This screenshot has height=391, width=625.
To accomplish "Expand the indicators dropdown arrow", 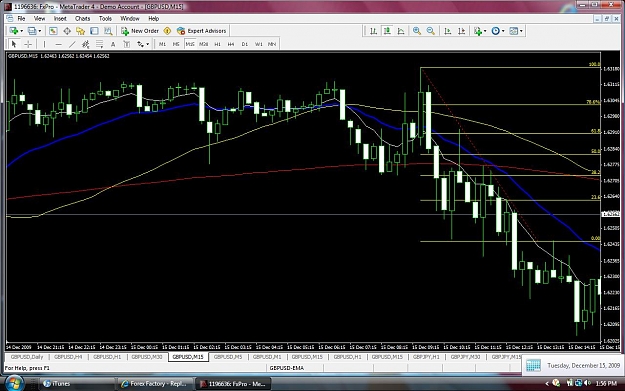I will point(485,31).
